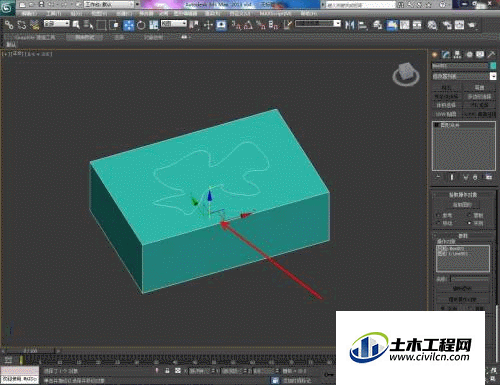The height and width of the screenshot is (385, 500).
Task: Click the Select by Name icon
Action: 88,25
